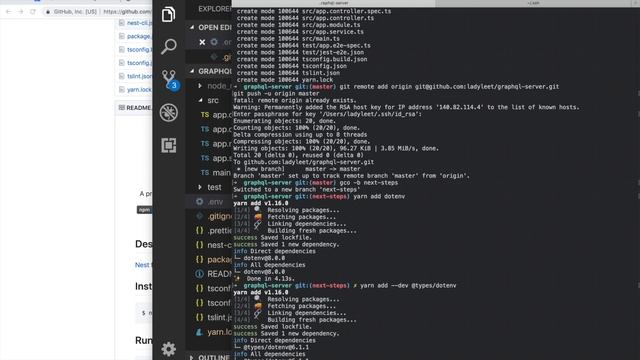This screenshot has width=640, height=360.
Task: Click the 'git push -u origin master' line
Action: click(276, 93)
